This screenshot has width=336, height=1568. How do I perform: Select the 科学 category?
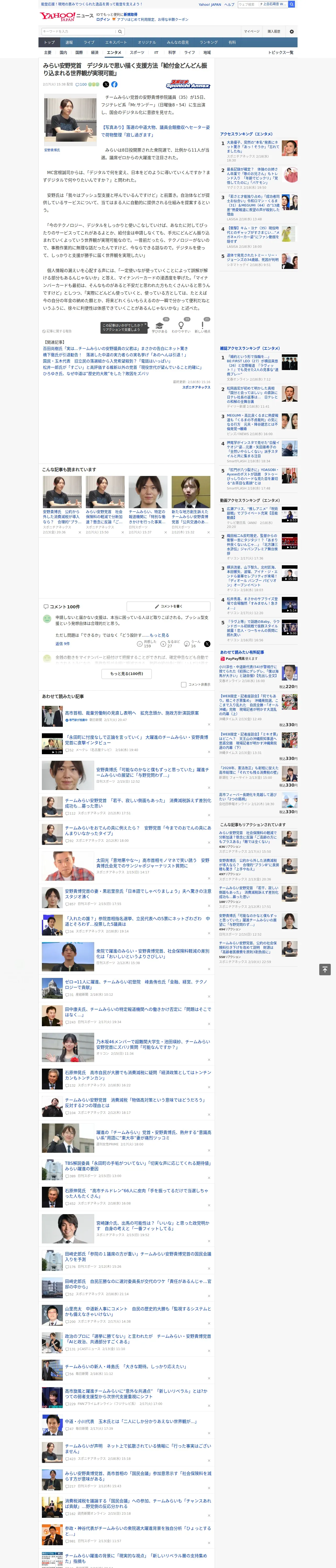click(172, 52)
